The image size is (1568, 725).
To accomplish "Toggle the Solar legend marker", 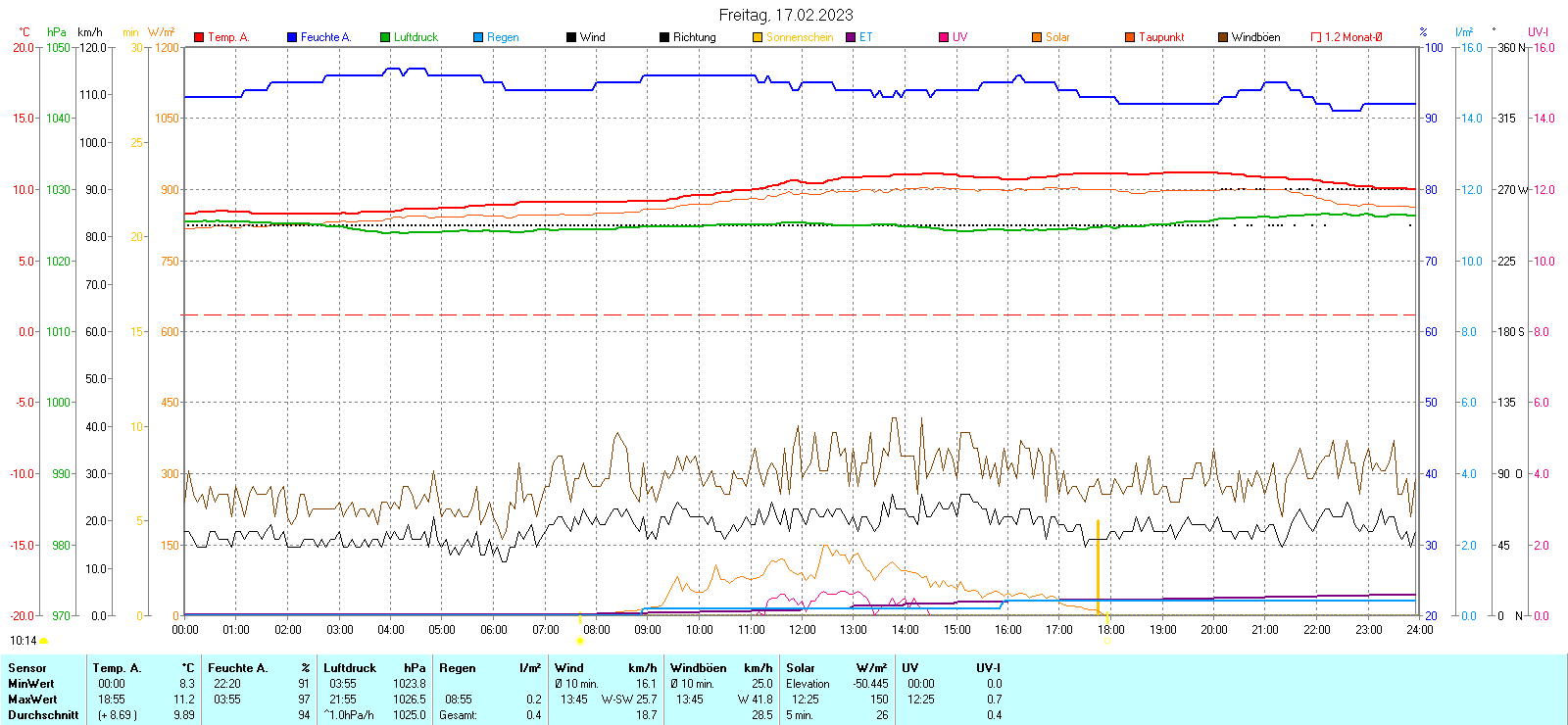I will (1037, 37).
